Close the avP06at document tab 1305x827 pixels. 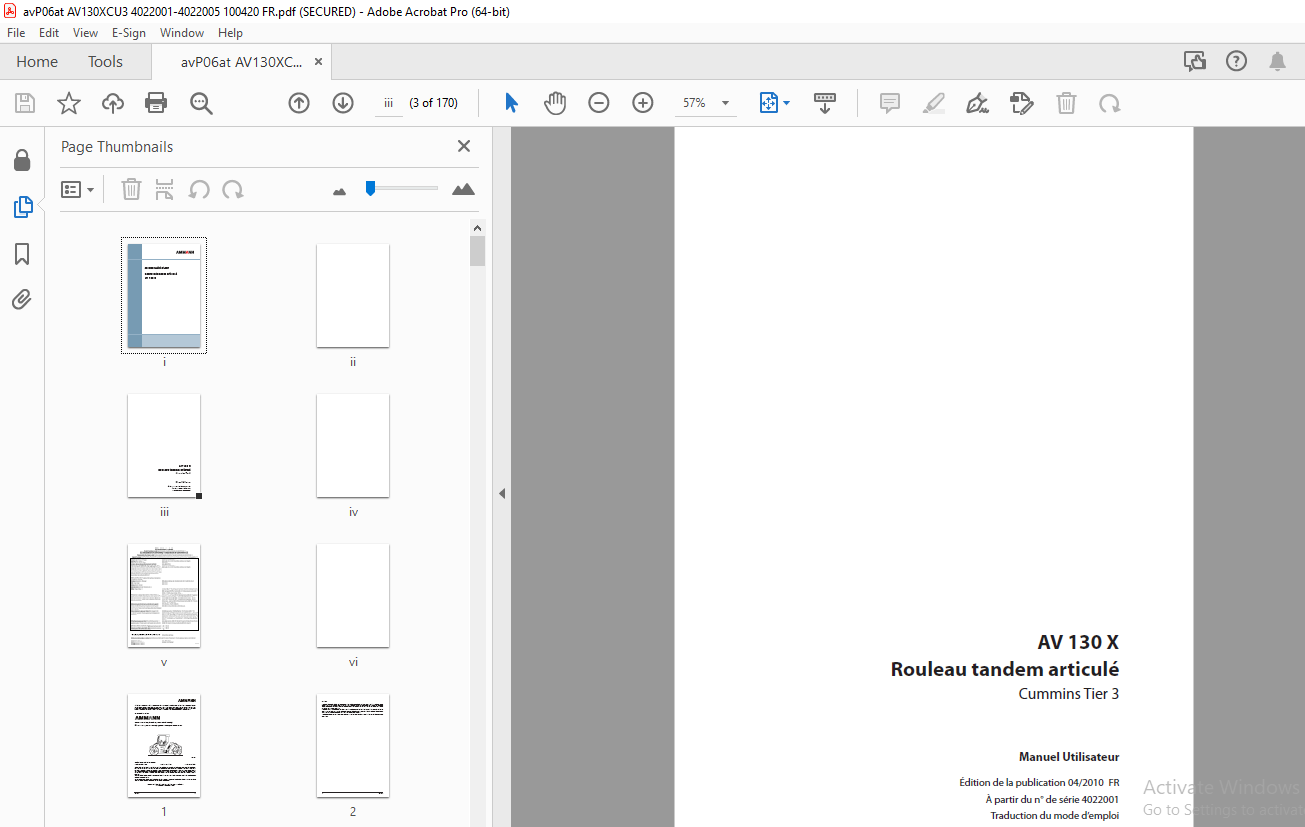(318, 62)
